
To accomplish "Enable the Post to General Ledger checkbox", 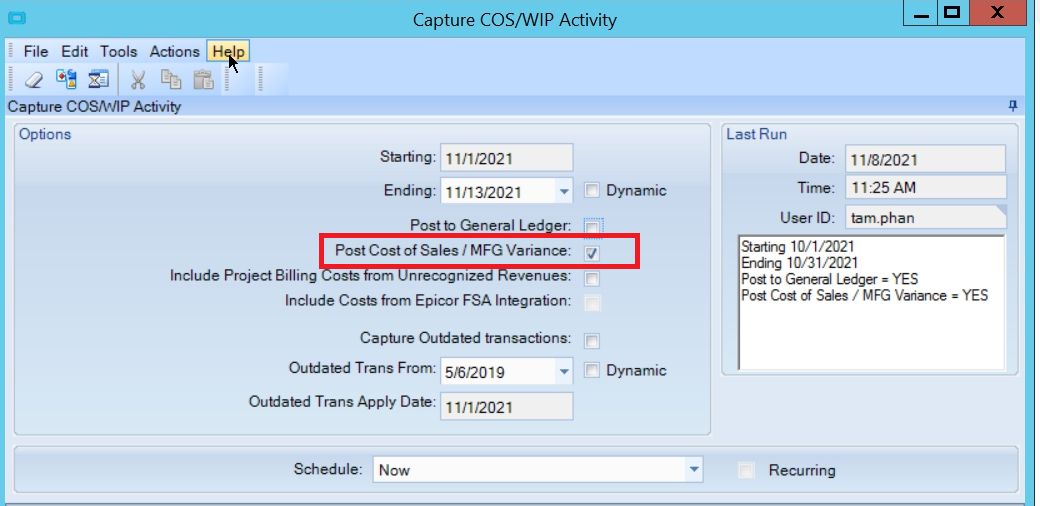I will (592, 226).
